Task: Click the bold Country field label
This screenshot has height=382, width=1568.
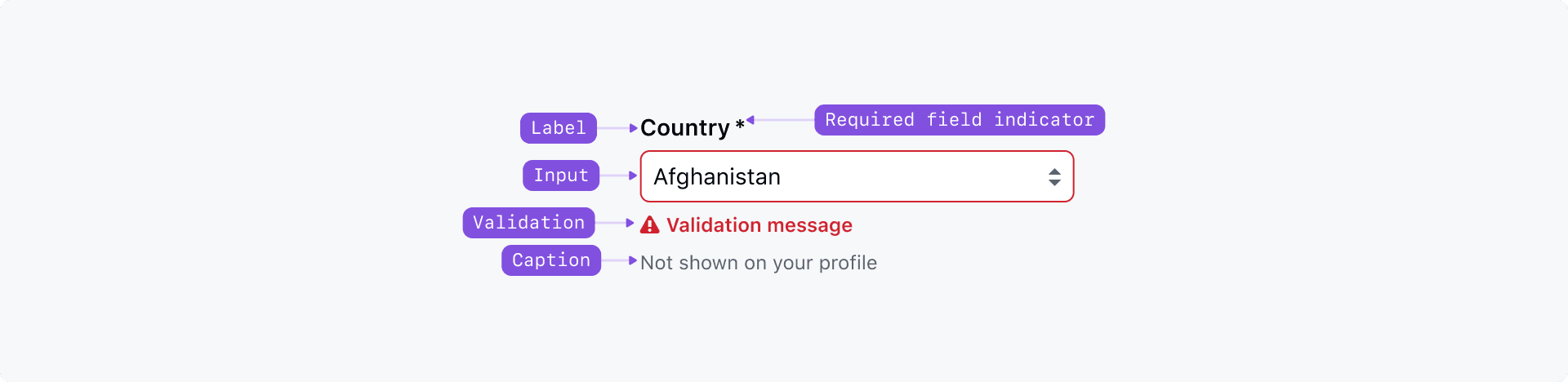Action: coord(684,128)
